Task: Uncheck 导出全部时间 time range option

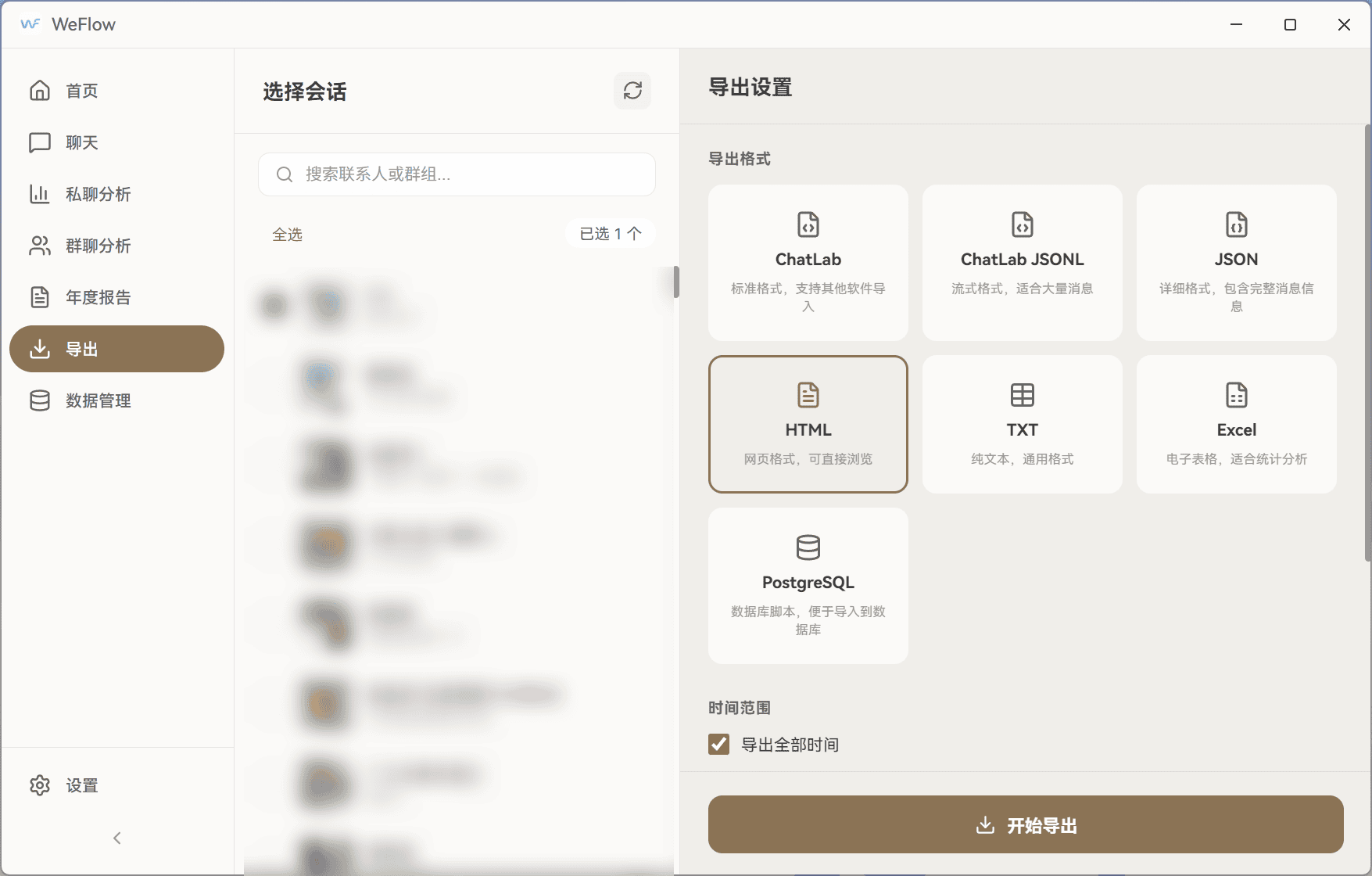Action: [718, 744]
